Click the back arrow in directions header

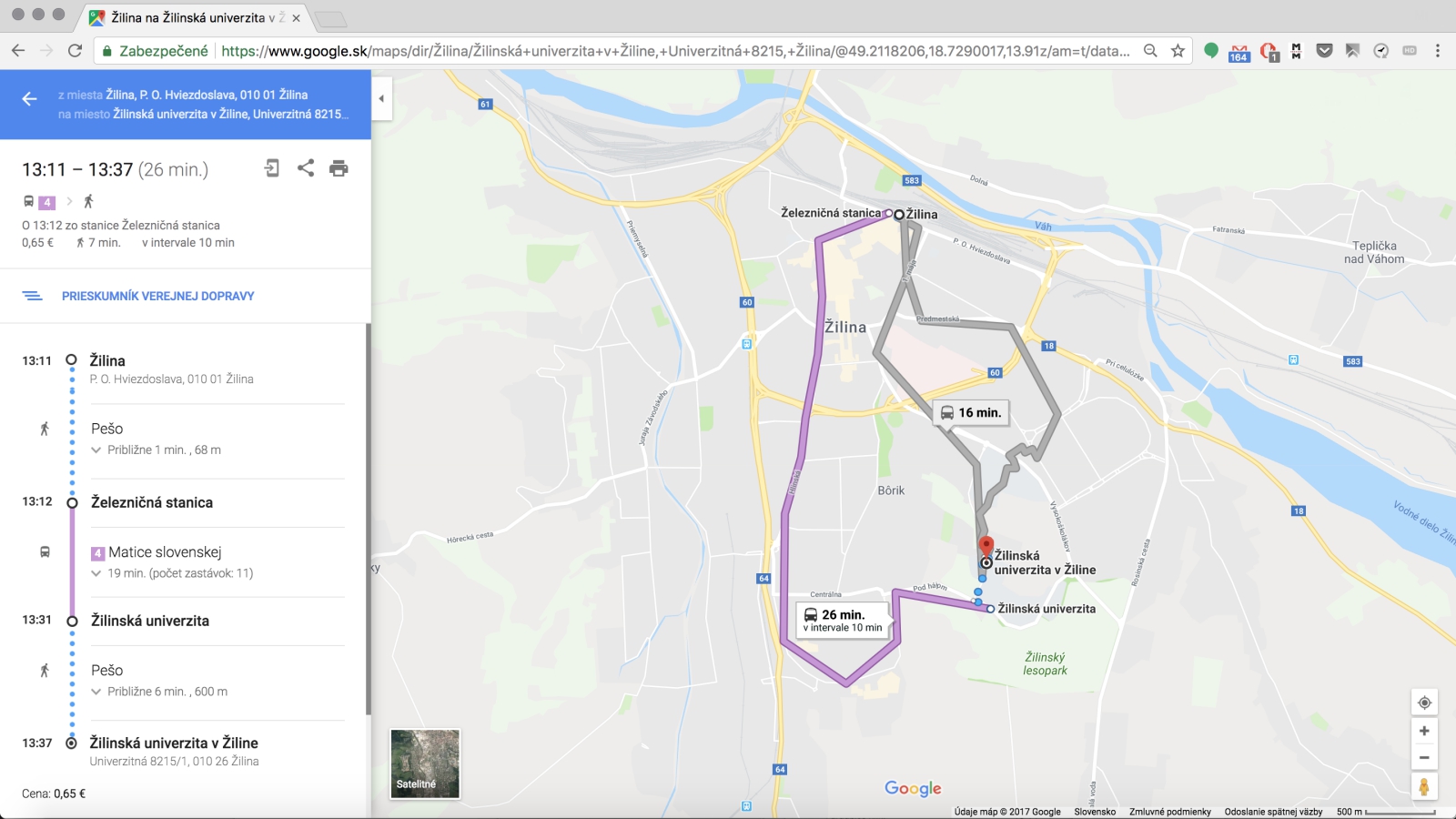pos(29,99)
